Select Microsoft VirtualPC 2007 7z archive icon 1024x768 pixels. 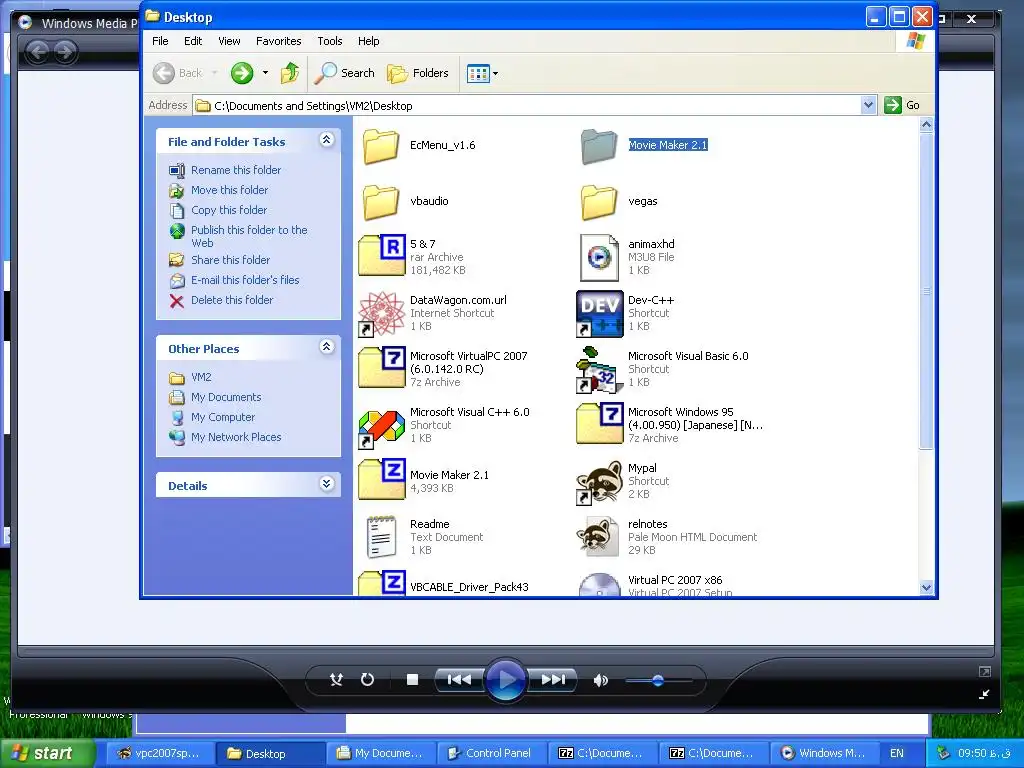click(381, 368)
